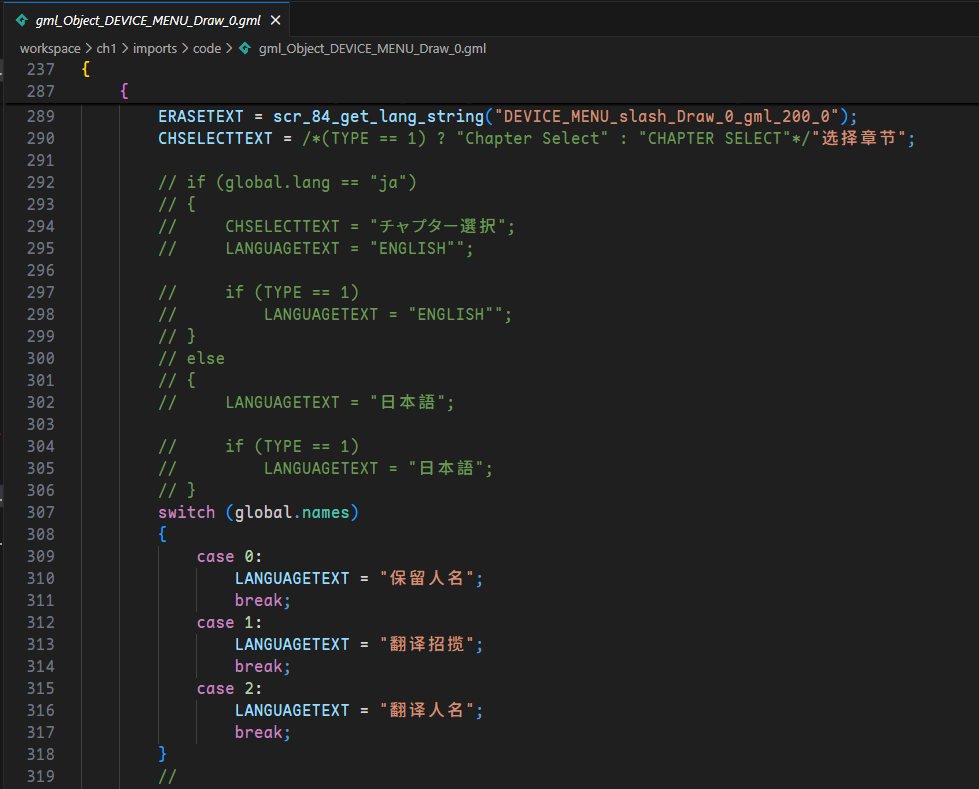Open the imports breadcrumb folder
The height and width of the screenshot is (789, 979).
tap(155, 49)
